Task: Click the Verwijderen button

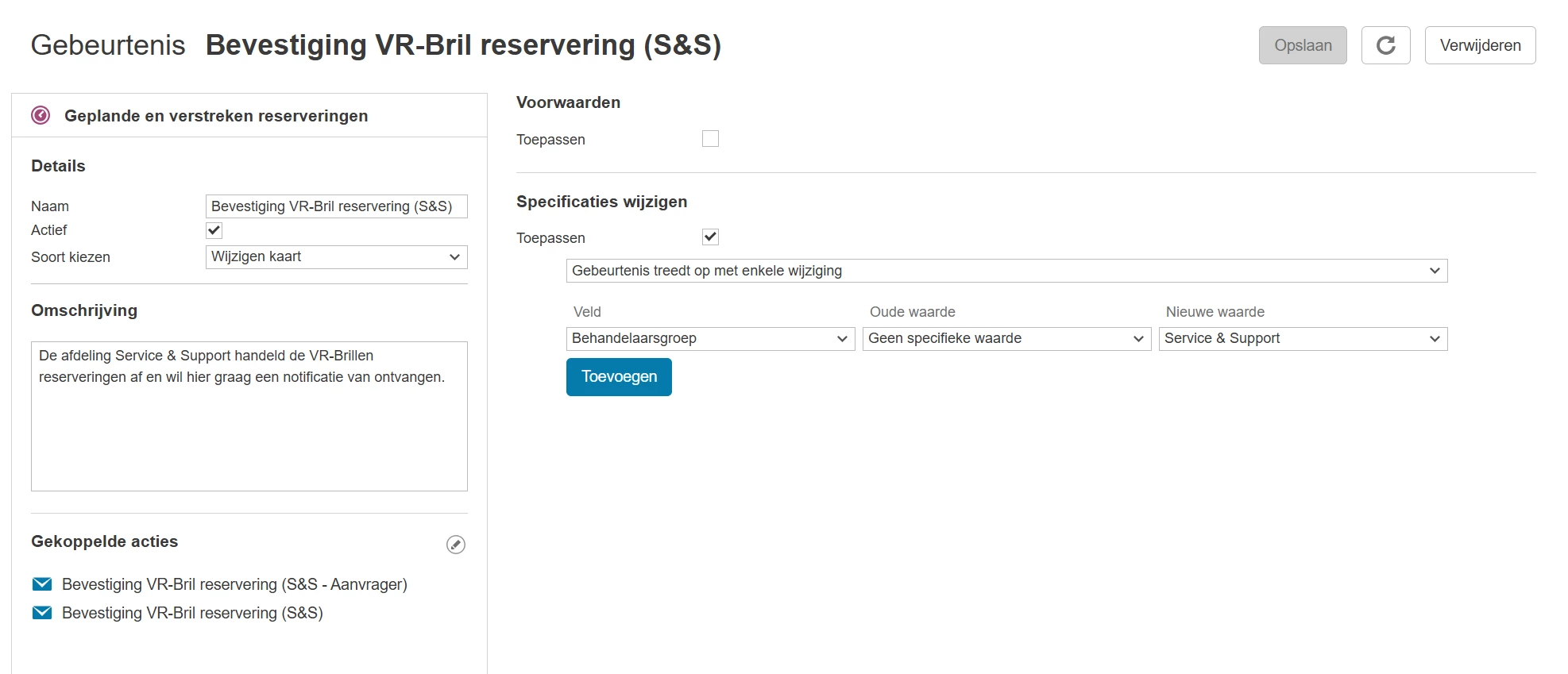Action: click(x=1480, y=45)
